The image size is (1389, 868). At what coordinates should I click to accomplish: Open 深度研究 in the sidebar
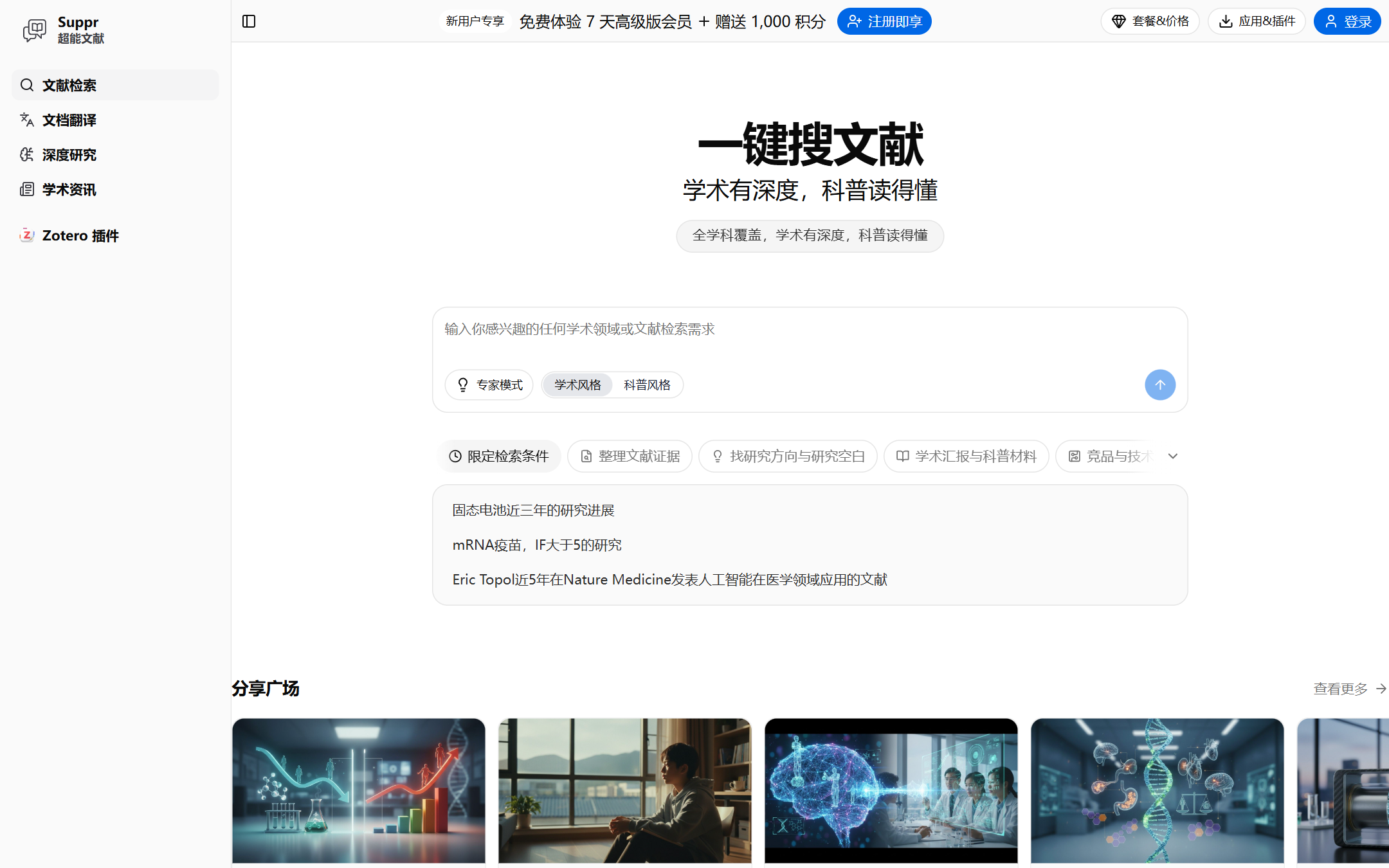tap(115, 154)
